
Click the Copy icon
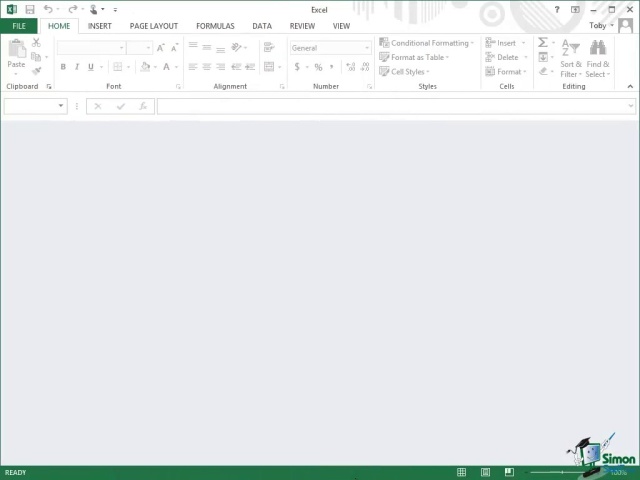[x=36, y=57]
